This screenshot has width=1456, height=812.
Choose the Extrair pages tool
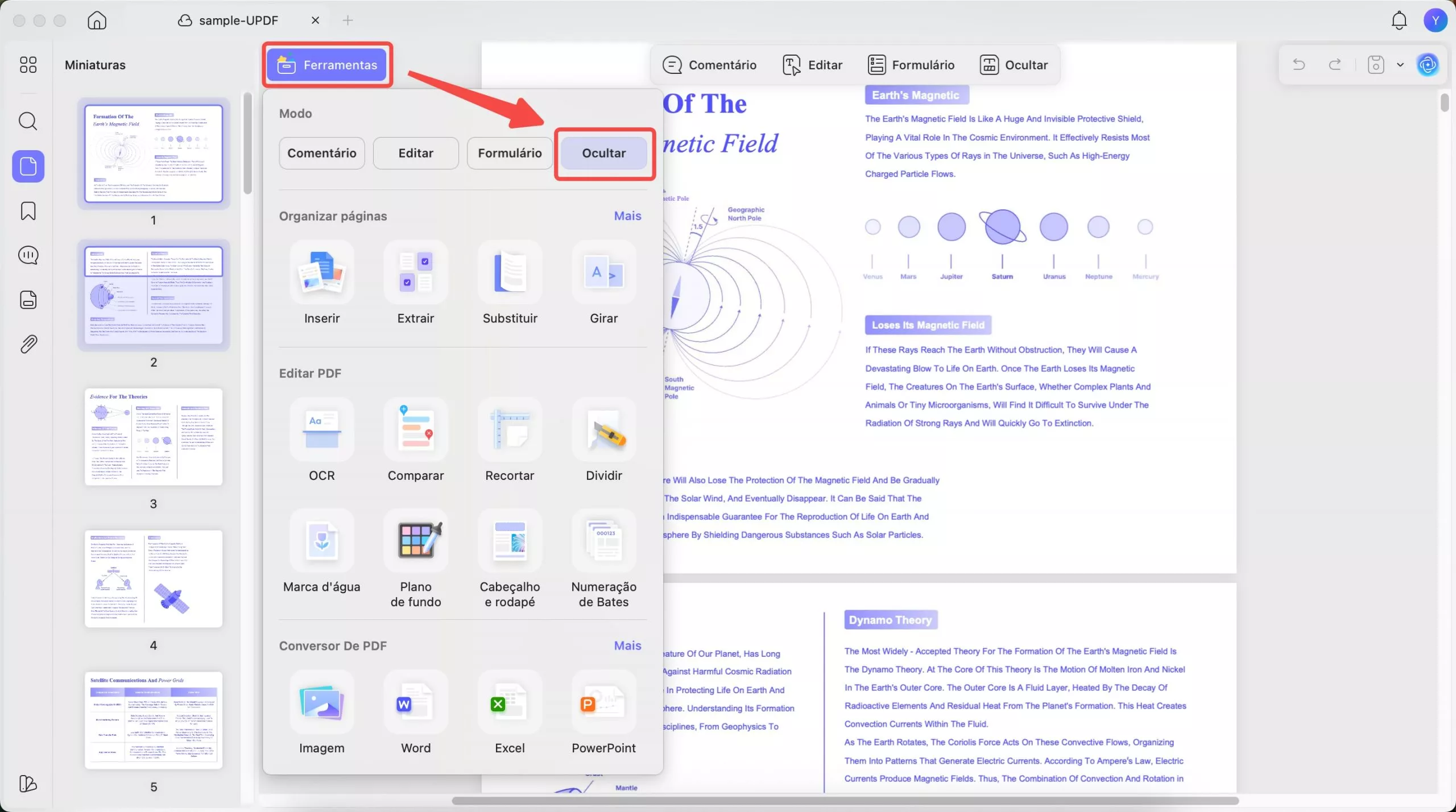point(416,283)
